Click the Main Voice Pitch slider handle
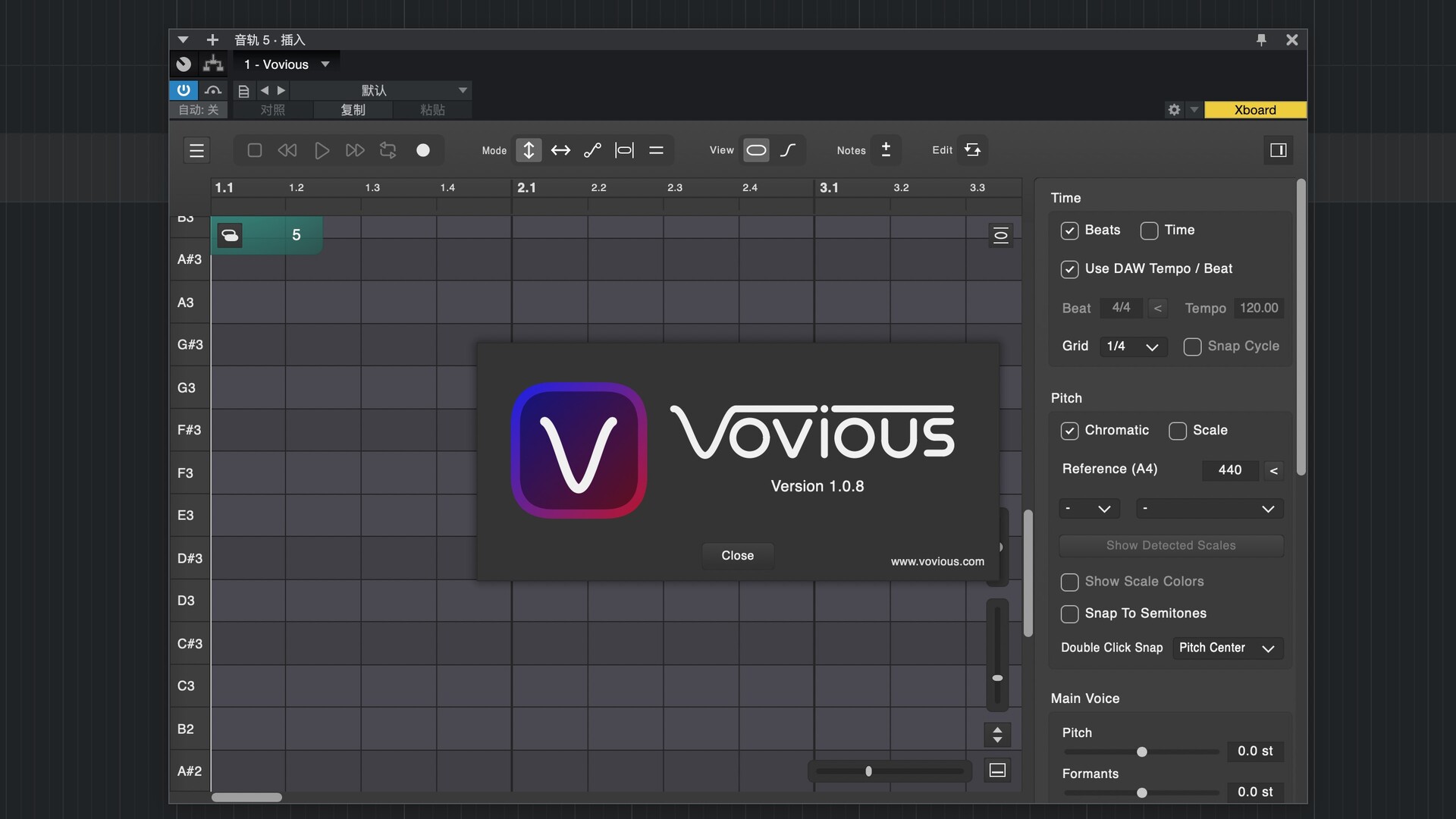The image size is (1456, 819). 1141,752
